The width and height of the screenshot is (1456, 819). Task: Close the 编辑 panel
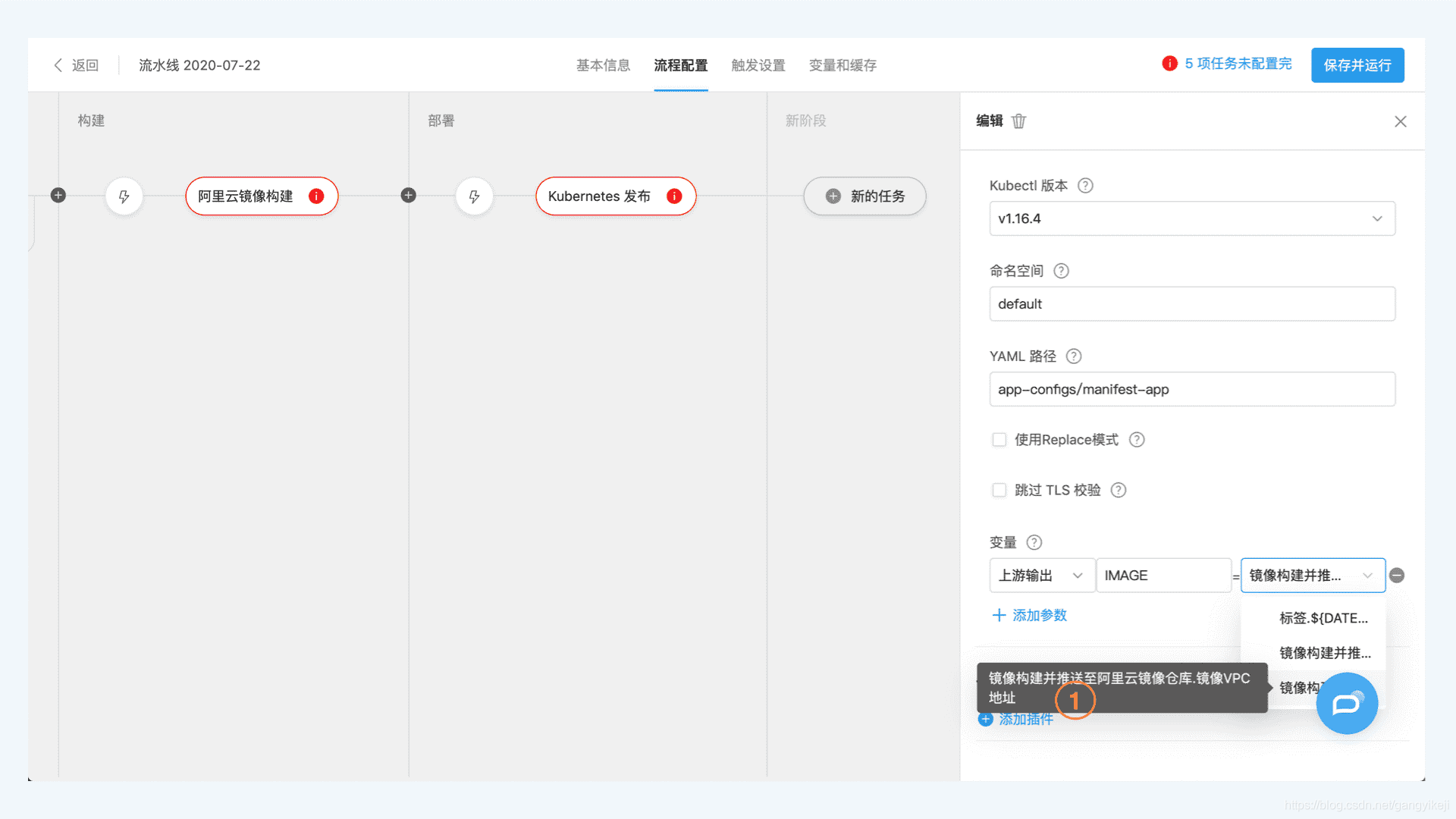click(1400, 121)
